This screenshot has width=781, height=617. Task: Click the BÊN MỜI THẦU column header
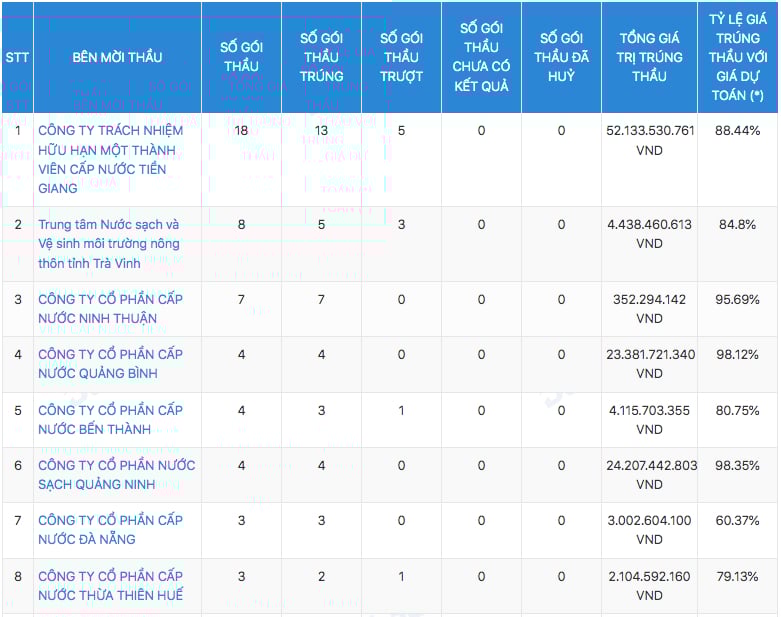[117, 57]
